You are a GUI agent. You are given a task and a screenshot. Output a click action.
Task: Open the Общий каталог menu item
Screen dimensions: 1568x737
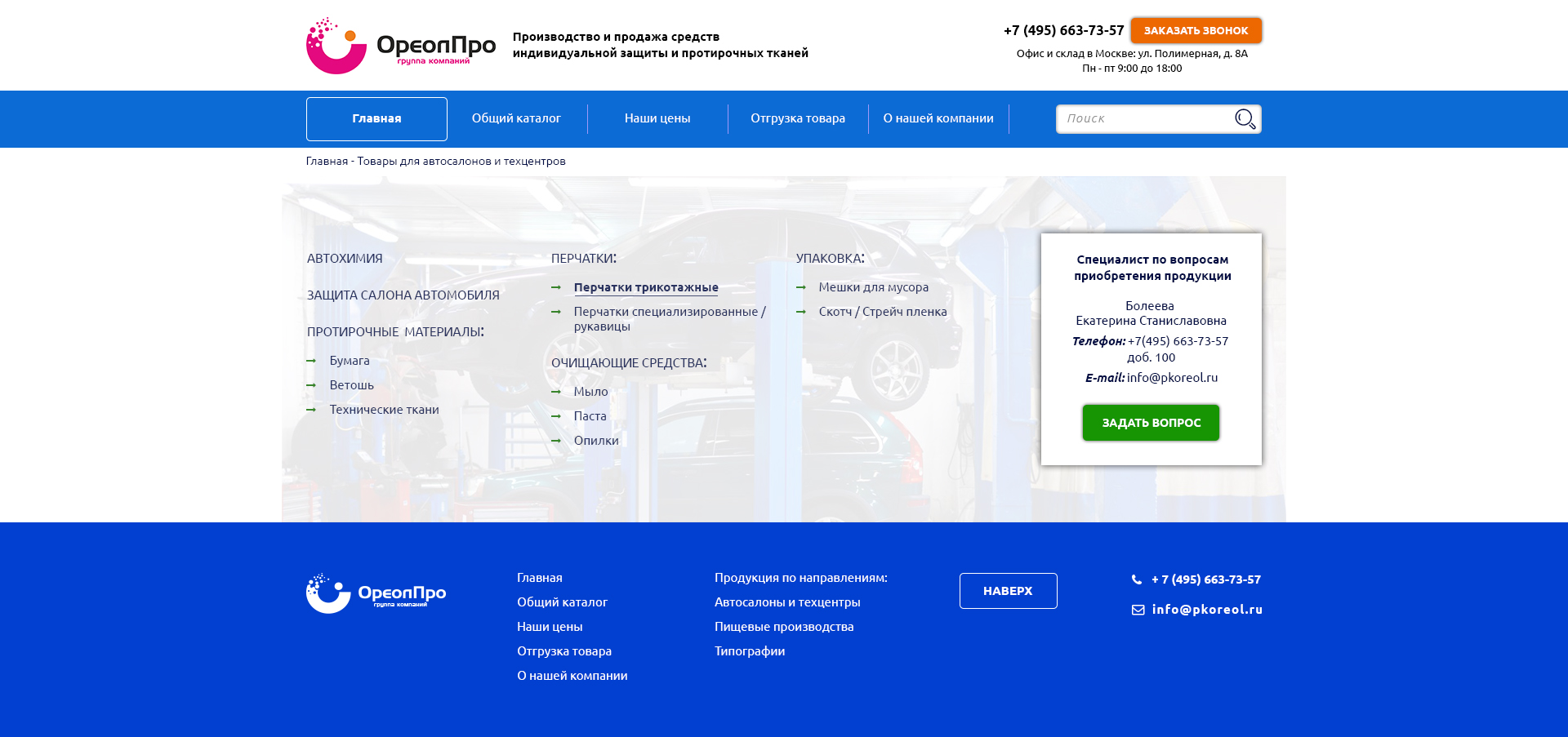click(x=516, y=118)
